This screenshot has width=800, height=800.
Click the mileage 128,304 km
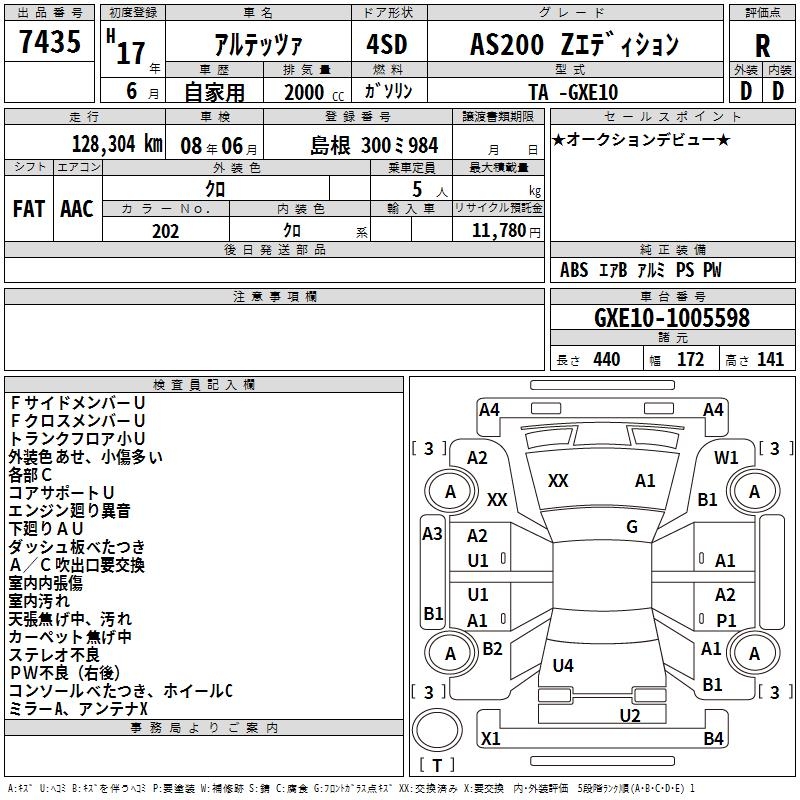117,144
